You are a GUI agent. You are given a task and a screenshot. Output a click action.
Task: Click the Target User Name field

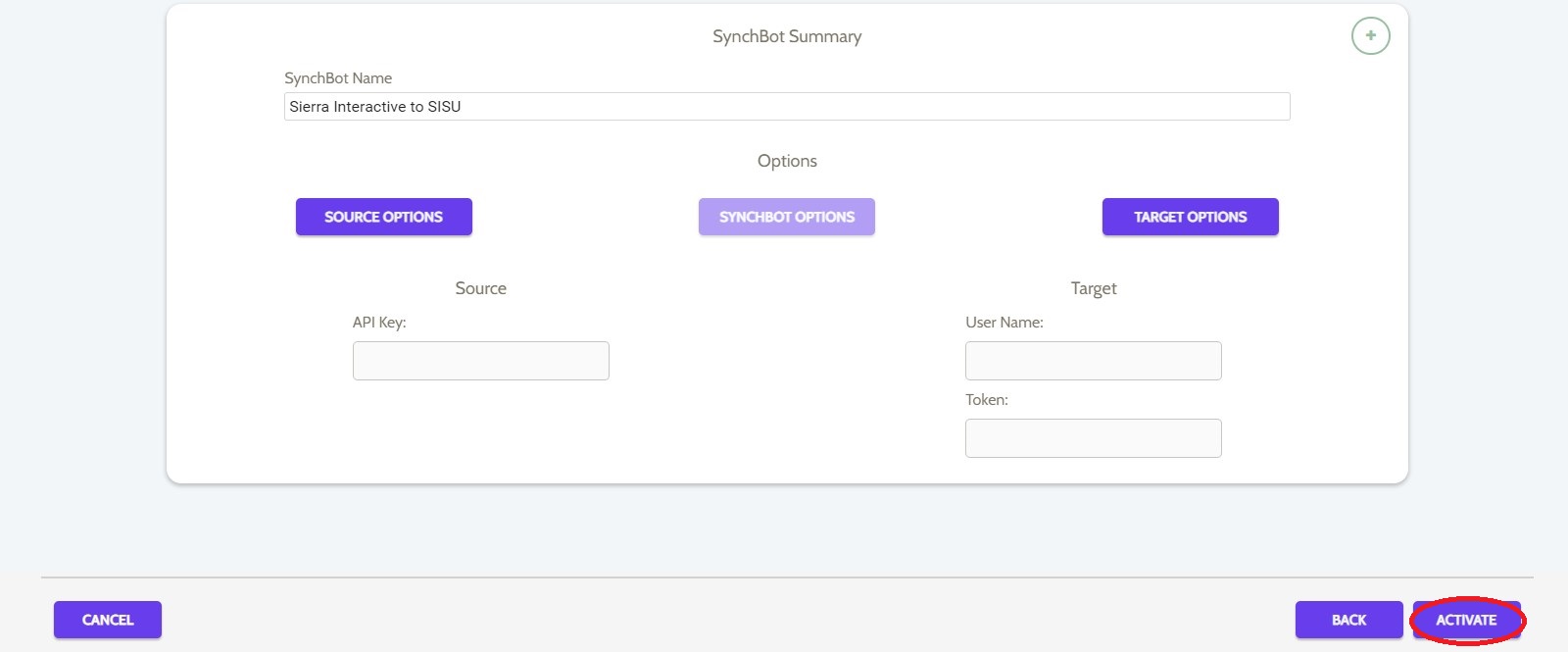(x=1094, y=361)
